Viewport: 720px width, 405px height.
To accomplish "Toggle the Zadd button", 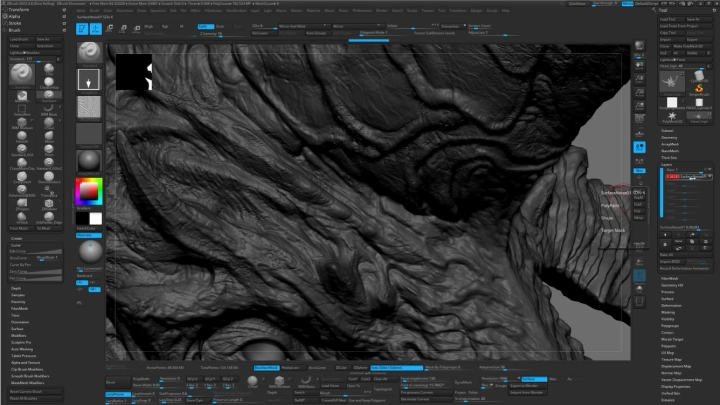I will pyautogui.click(x=205, y=27).
